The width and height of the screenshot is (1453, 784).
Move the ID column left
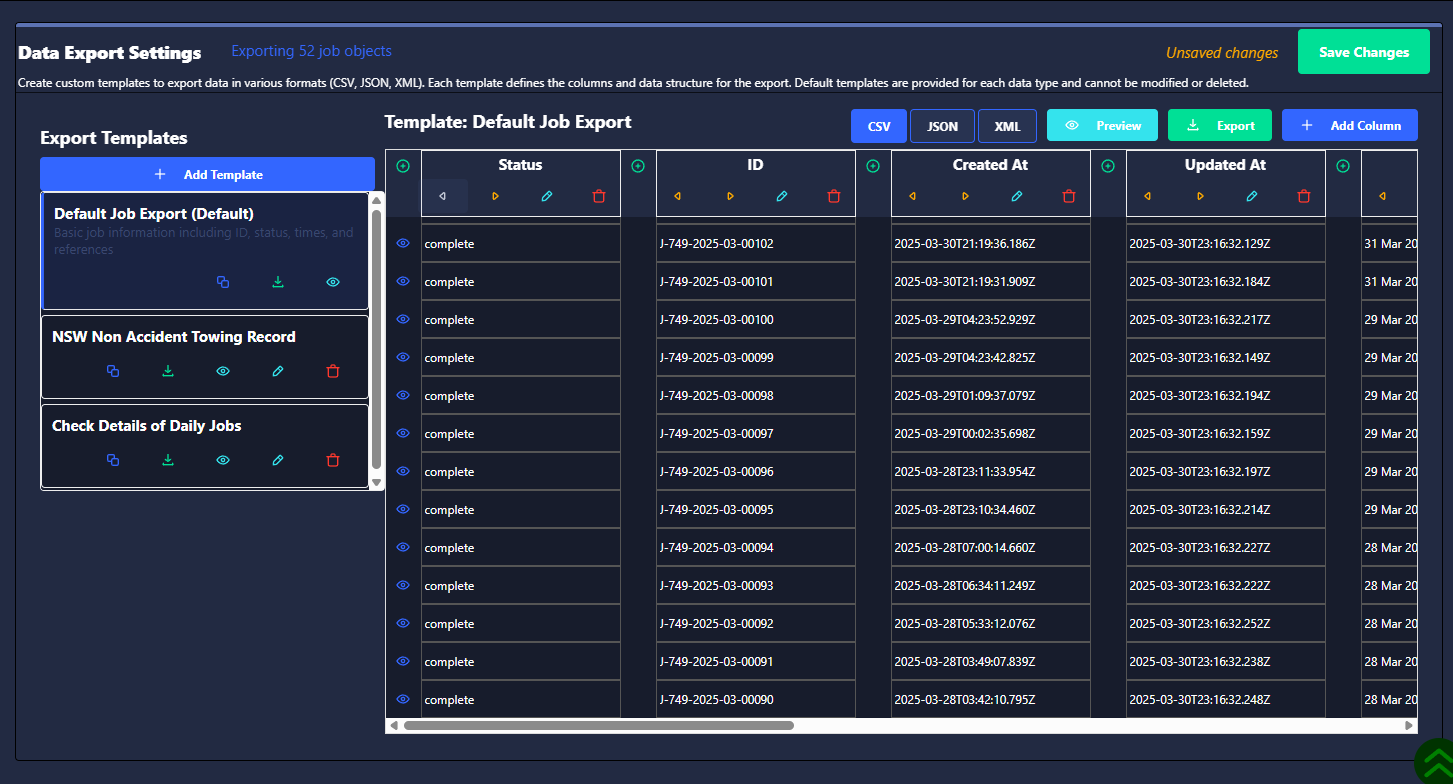[678, 196]
